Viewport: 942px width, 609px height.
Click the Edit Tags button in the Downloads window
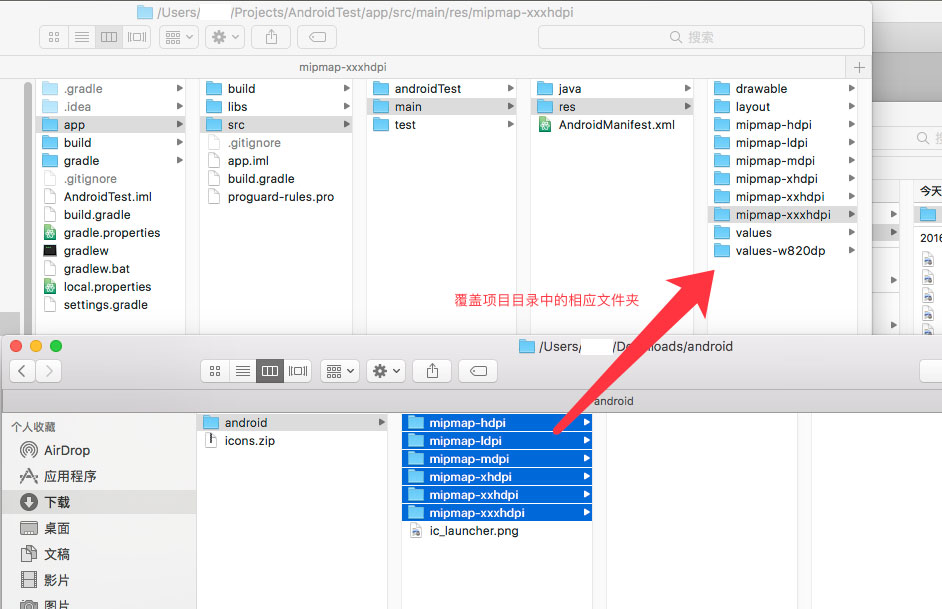478,371
